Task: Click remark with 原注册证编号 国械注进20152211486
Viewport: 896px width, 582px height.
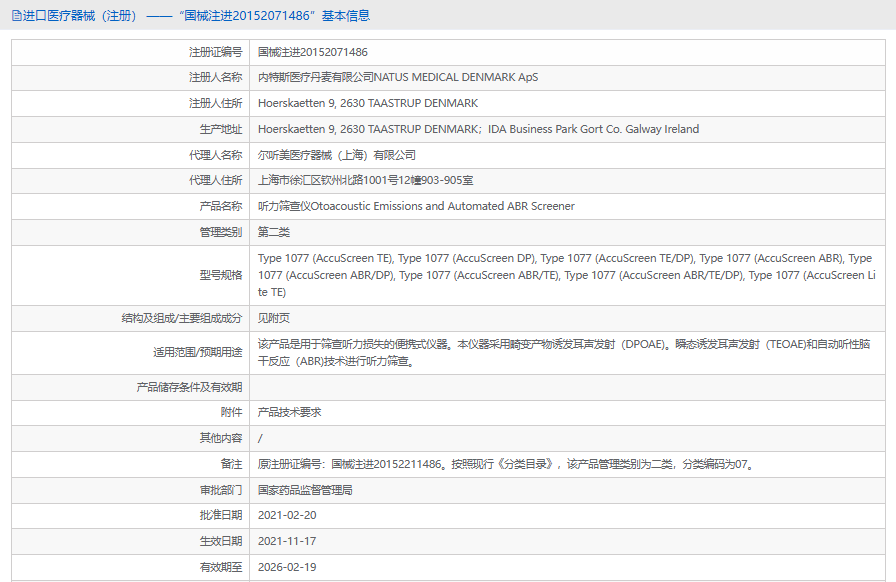Action: 507,464
